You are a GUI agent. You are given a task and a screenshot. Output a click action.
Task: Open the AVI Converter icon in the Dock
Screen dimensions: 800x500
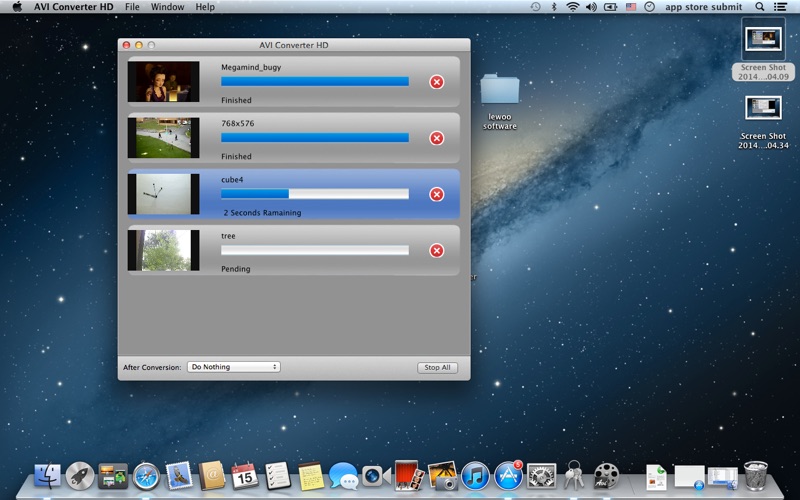606,476
